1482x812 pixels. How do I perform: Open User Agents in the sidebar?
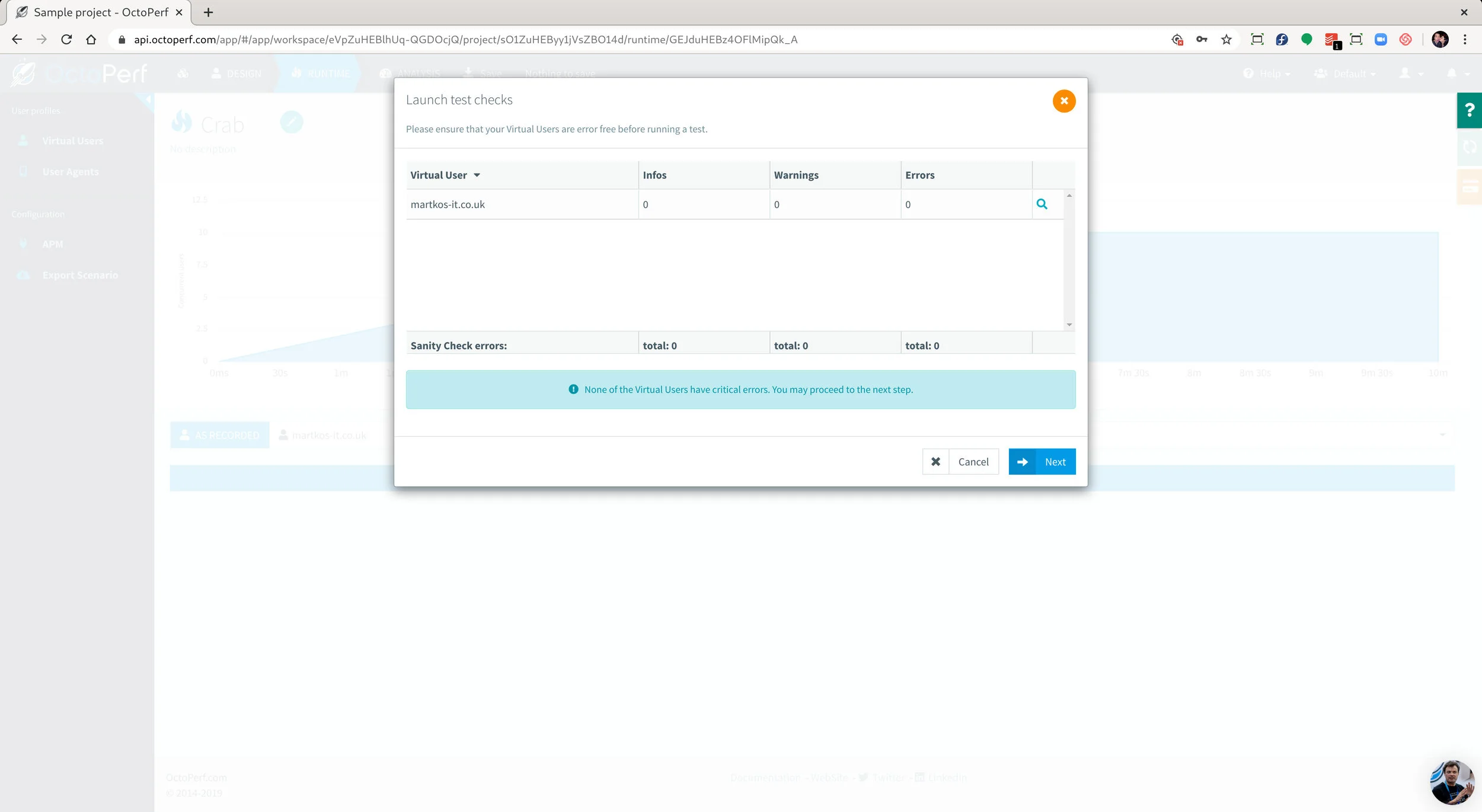point(70,171)
